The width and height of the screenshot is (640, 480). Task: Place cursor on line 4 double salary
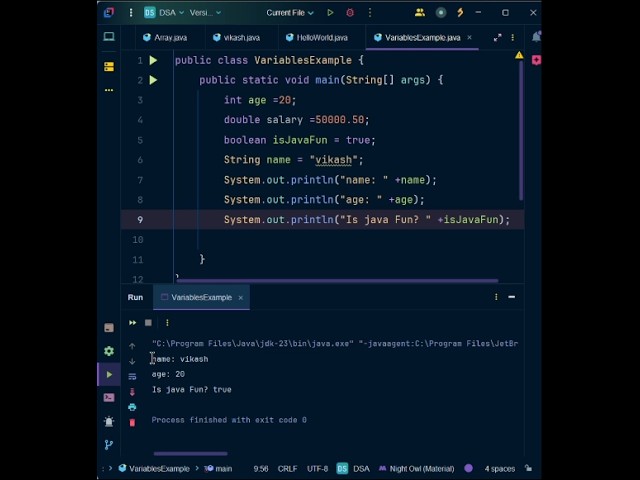tap(296, 120)
